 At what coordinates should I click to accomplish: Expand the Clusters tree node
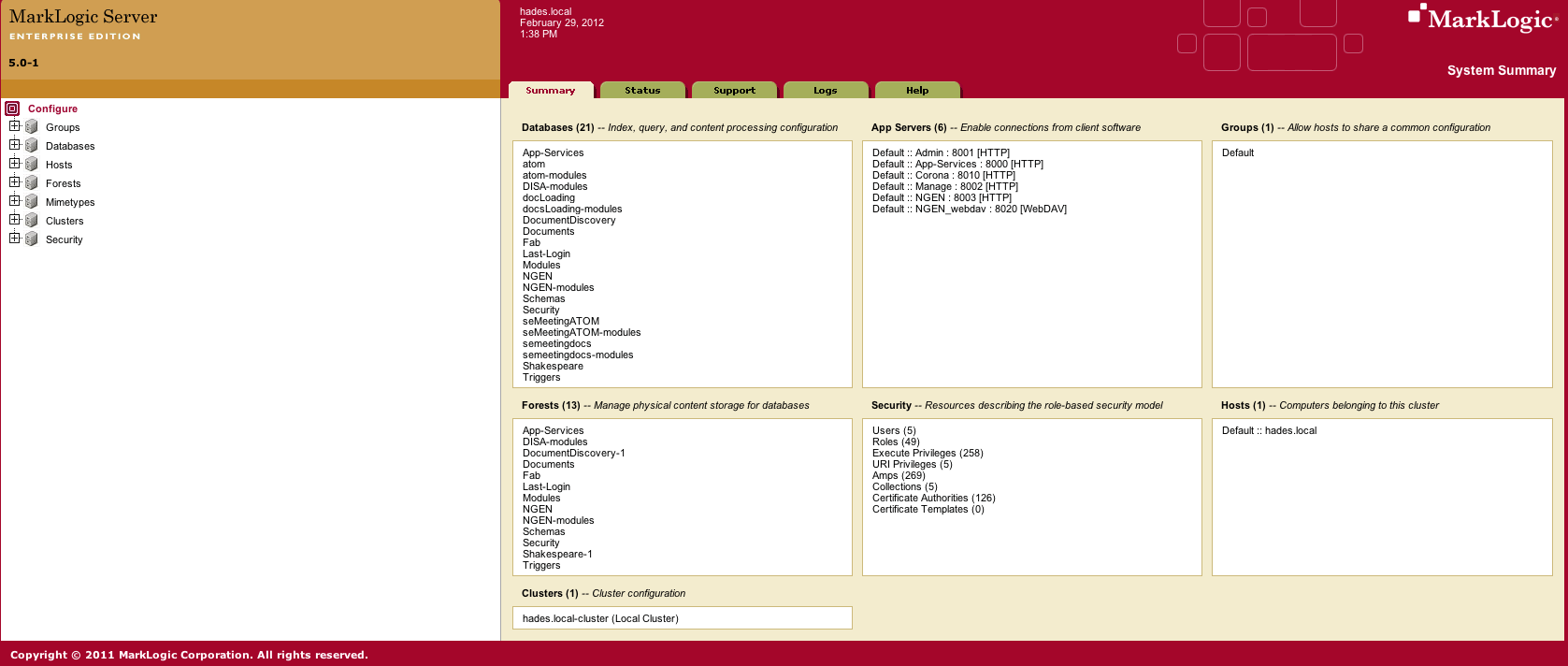click(14, 219)
